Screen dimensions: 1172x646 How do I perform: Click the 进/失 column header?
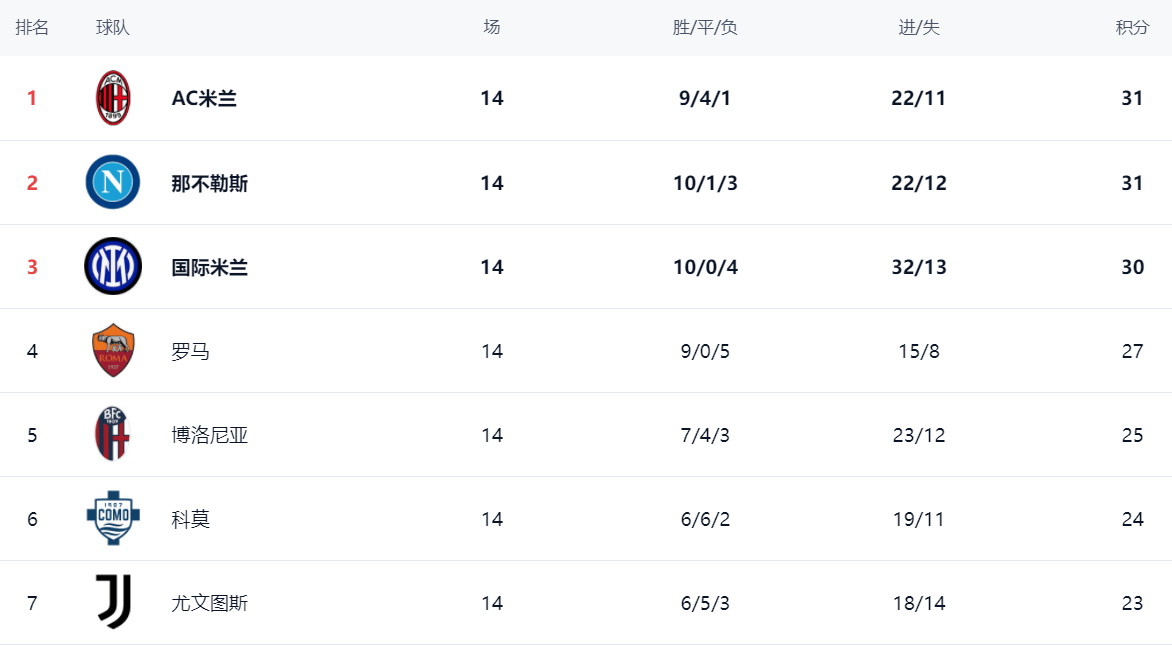[919, 27]
